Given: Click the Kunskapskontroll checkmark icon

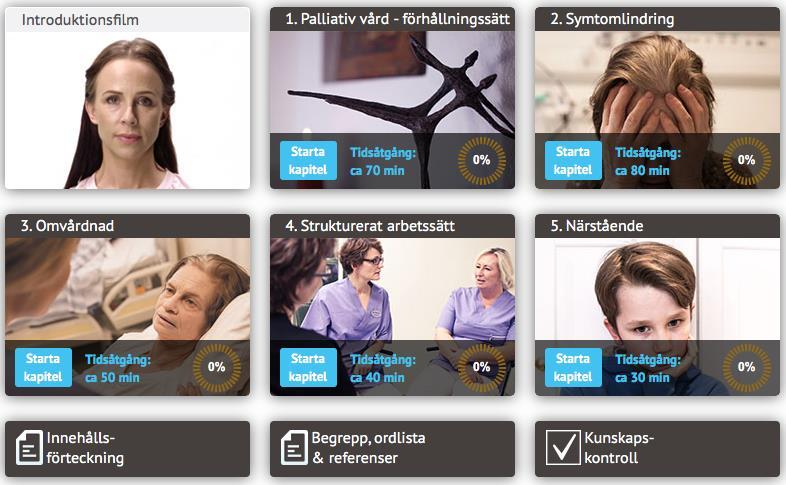Looking at the screenshot, I should 563,448.
